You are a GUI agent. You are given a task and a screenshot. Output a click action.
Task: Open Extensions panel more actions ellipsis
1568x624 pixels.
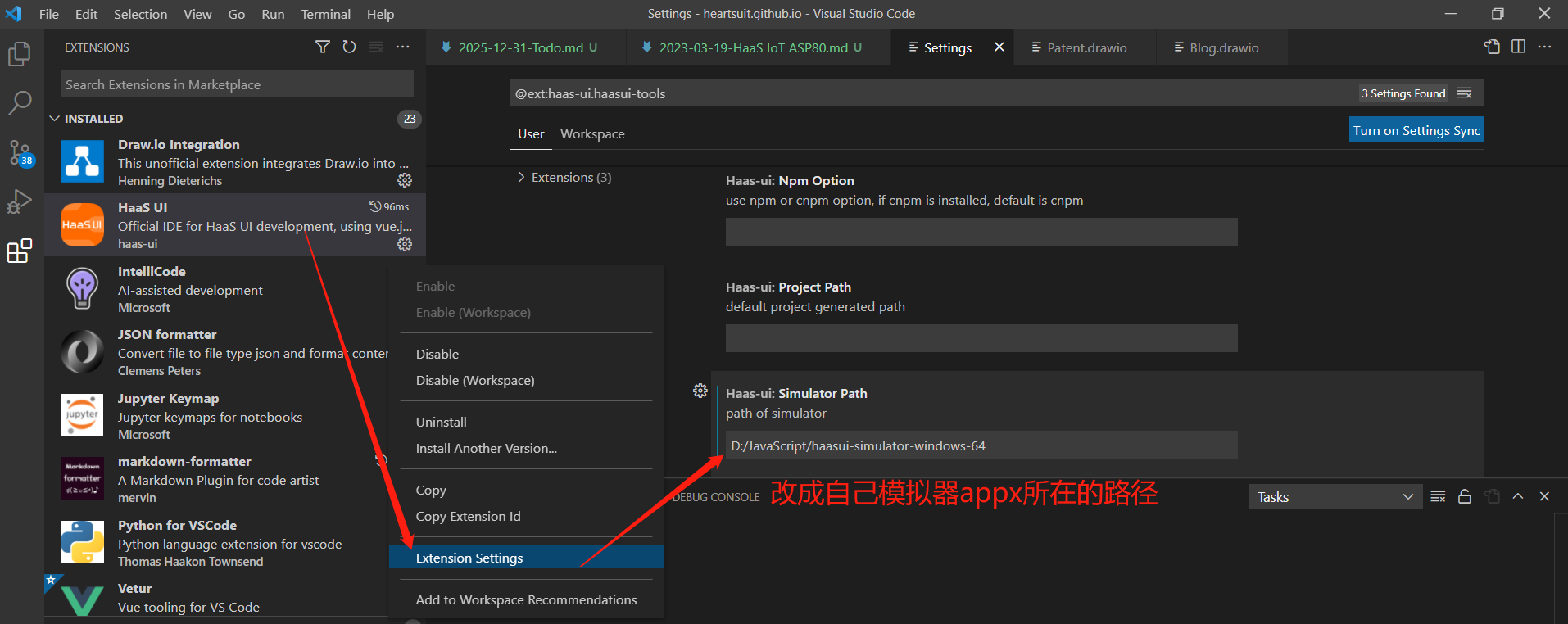[x=402, y=47]
